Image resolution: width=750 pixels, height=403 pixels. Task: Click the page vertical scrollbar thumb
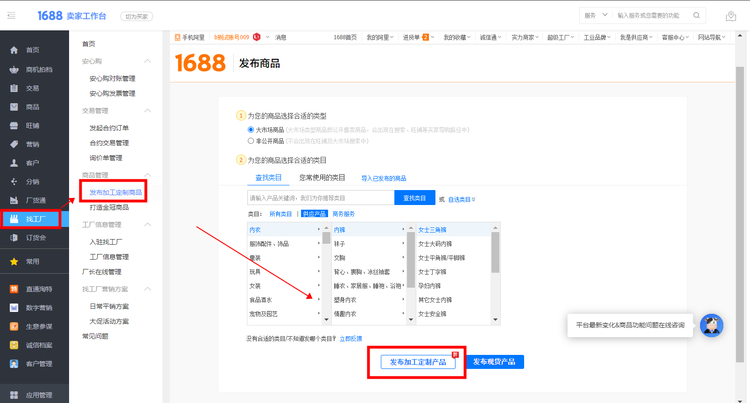click(x=740, y=214)
